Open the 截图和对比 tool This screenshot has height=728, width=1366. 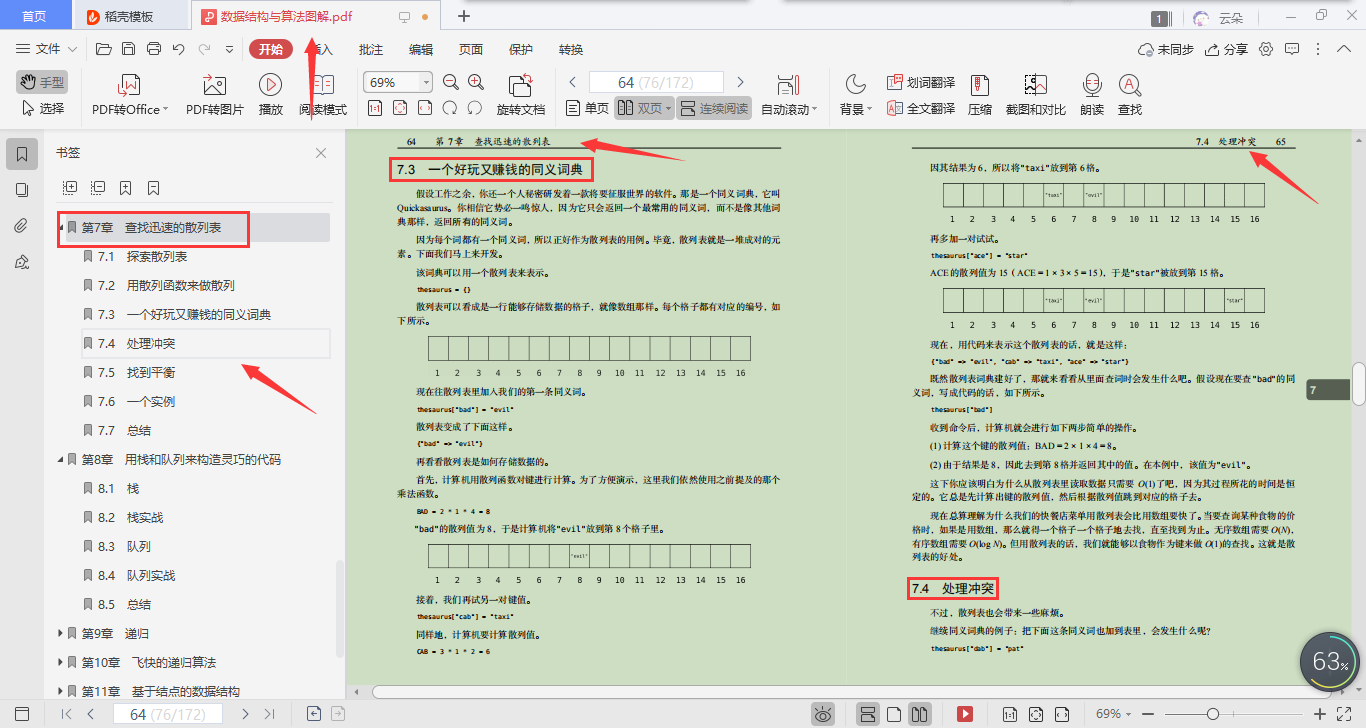click(1035, 95)
